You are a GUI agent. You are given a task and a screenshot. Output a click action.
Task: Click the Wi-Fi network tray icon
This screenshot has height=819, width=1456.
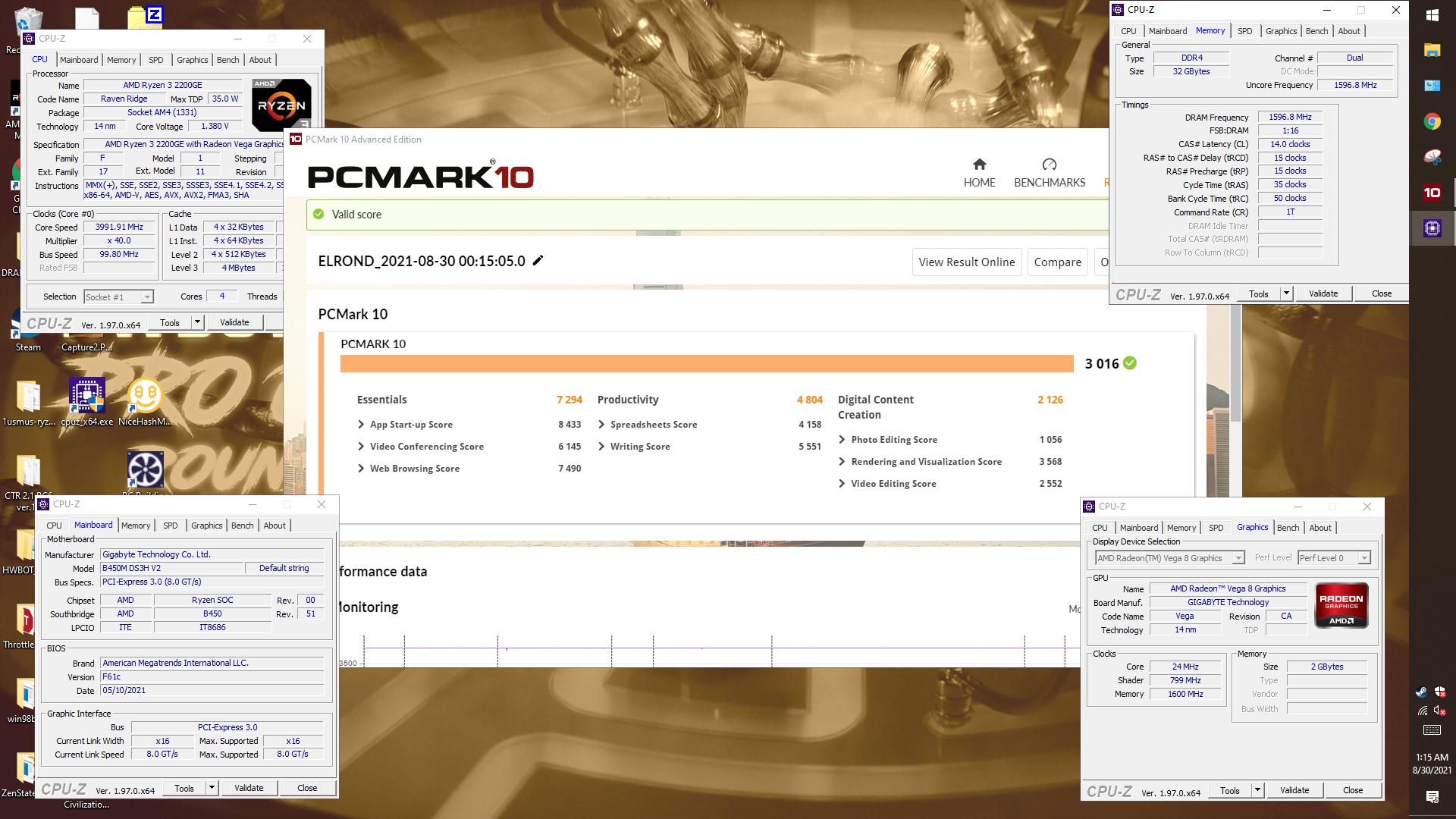click(x=1422, y=711)
